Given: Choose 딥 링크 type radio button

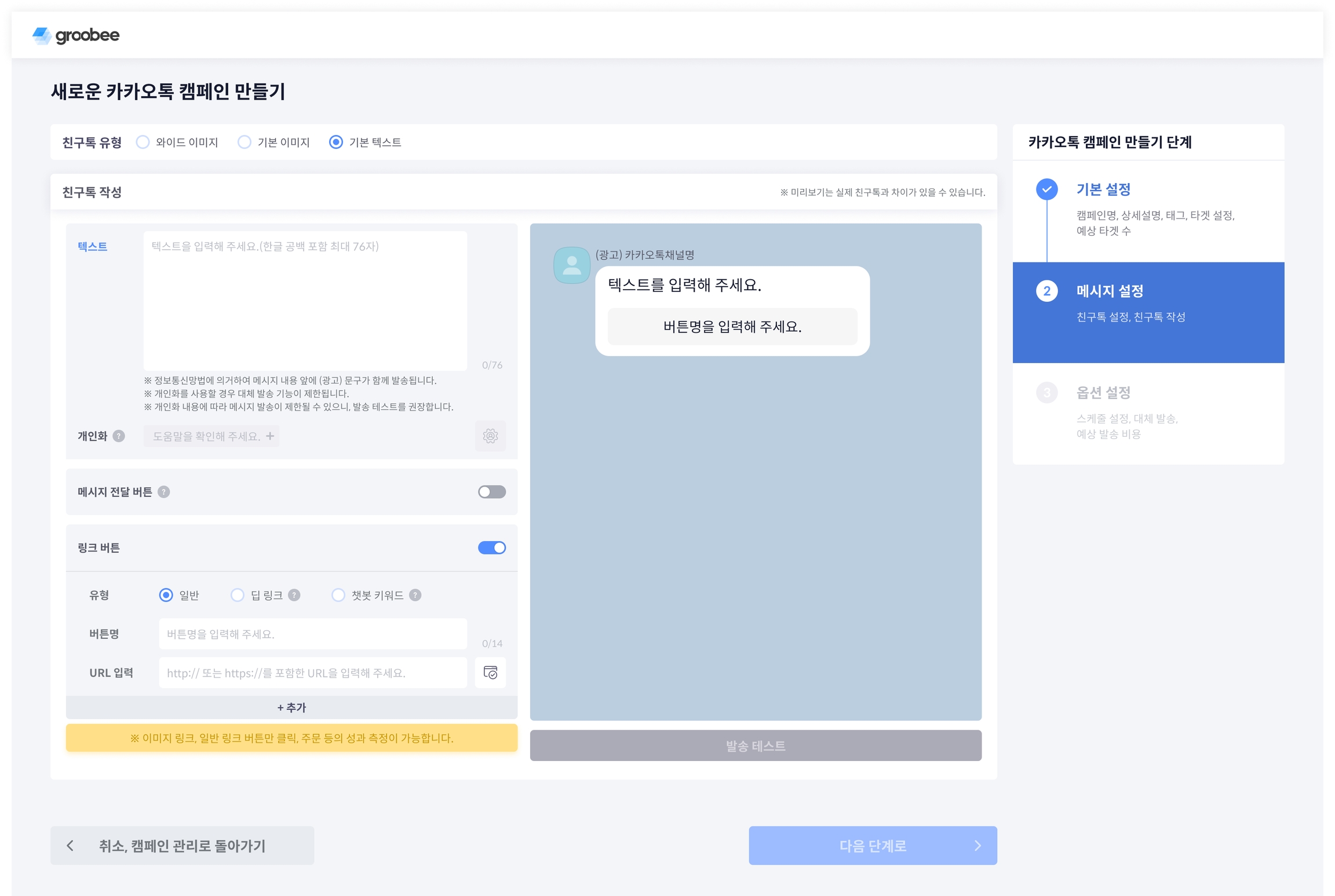Looking at the screenshot, I should [x=238, y=595].
